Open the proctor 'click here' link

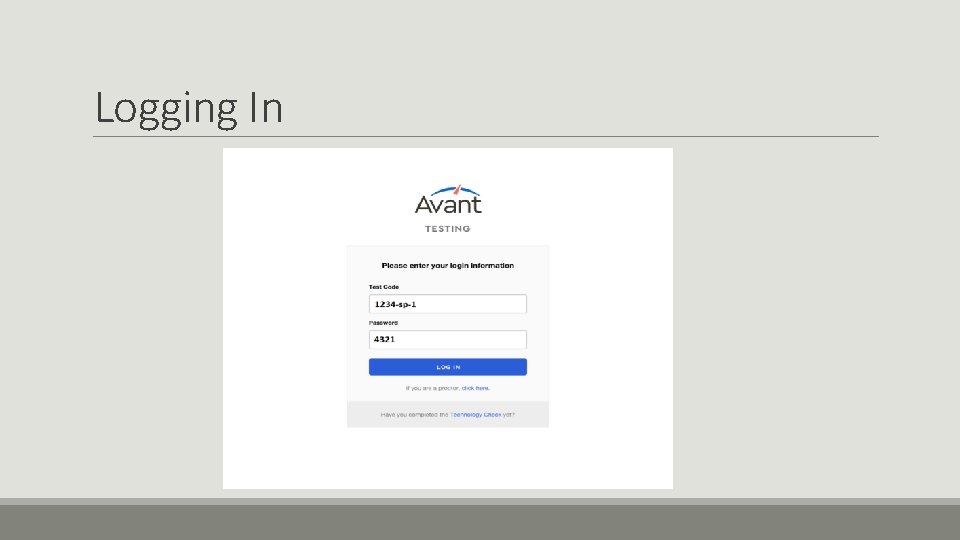click(x=476, y=388)
